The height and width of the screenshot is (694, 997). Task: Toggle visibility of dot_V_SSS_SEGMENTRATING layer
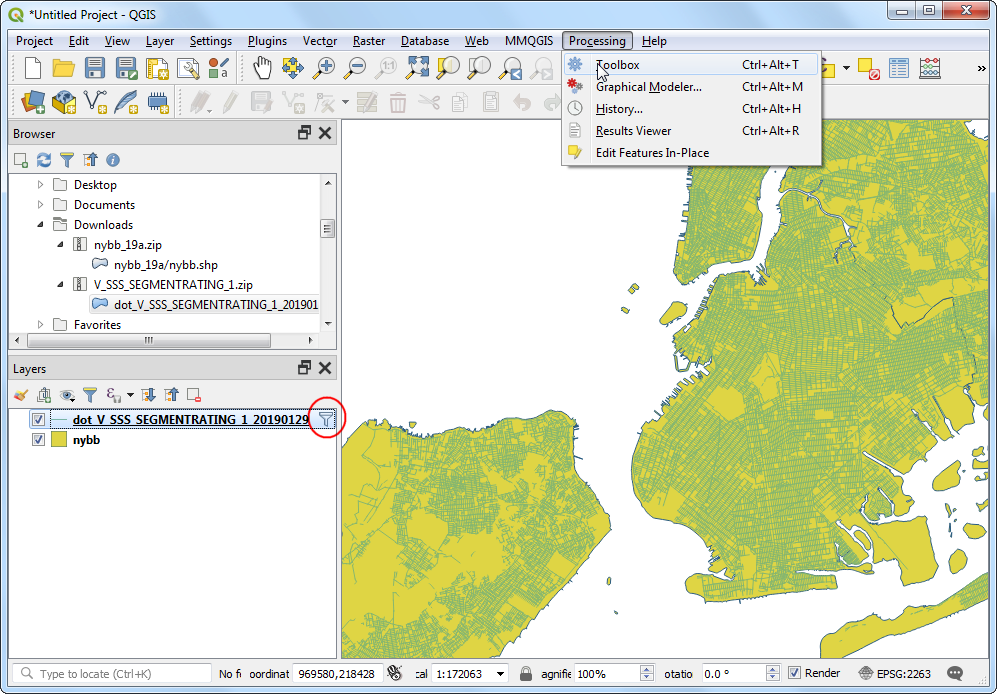pyautogui.click(x=38, y=420)
